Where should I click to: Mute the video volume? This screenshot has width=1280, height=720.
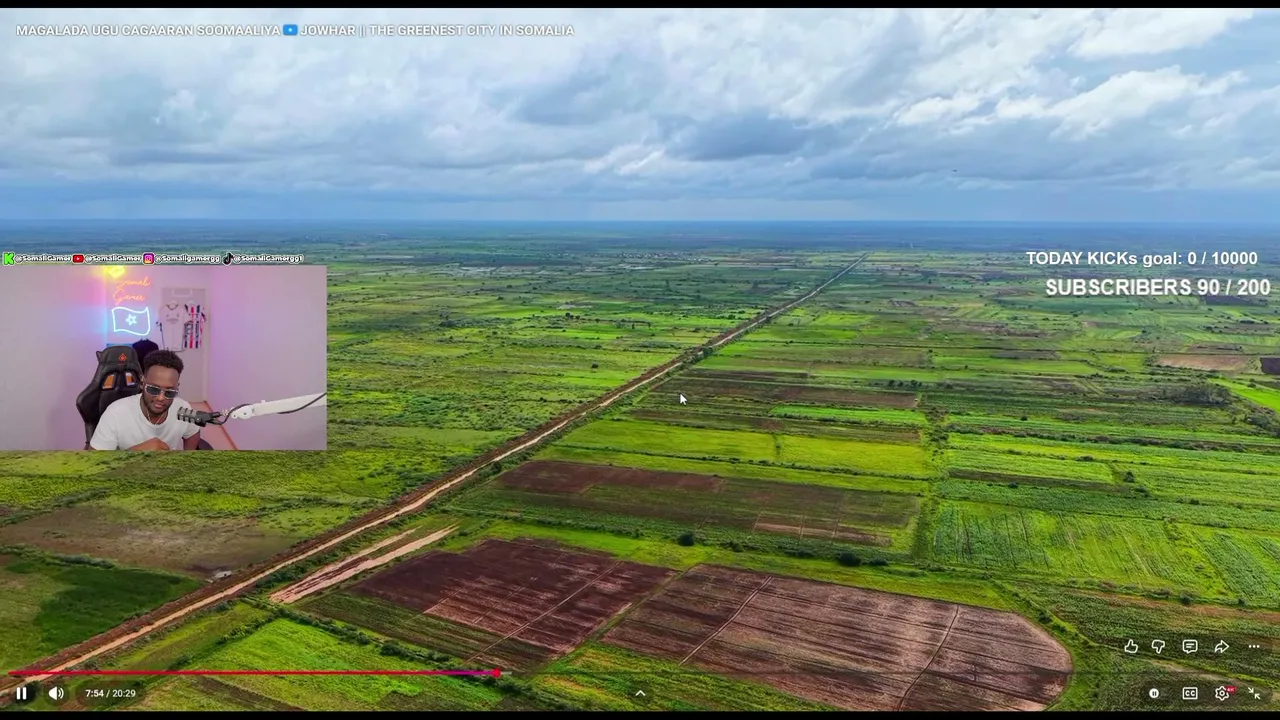pyautogui.click(x=56, y=693)
